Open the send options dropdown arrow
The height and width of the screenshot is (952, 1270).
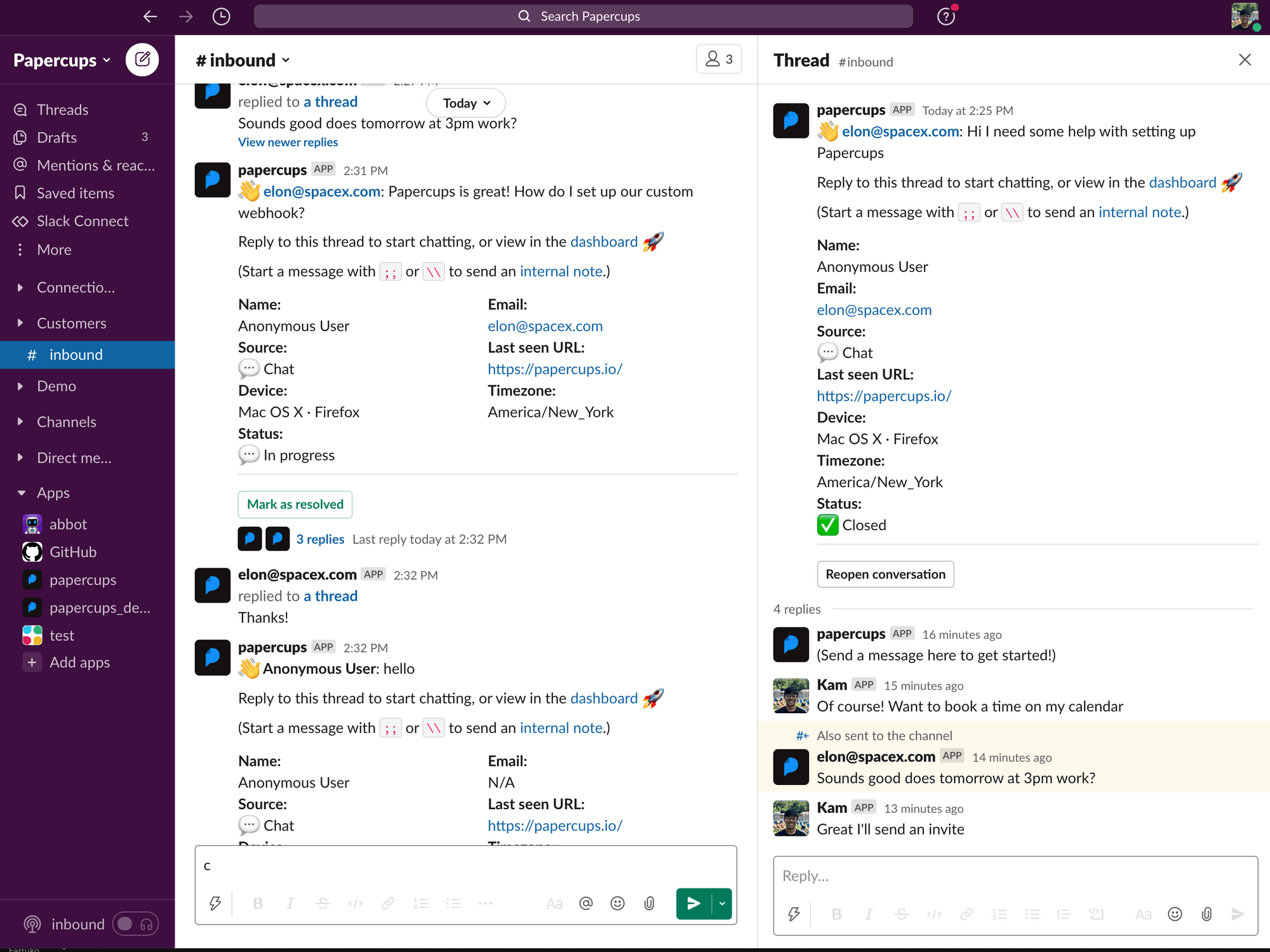point(722,903)
